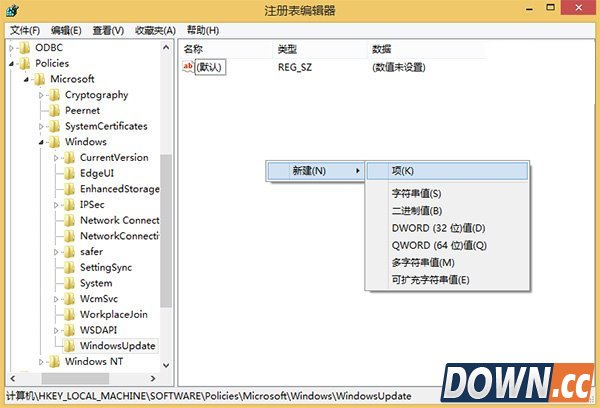Expand the WcmSvc key
600x408 pixels.
click(x=56, y=299)
